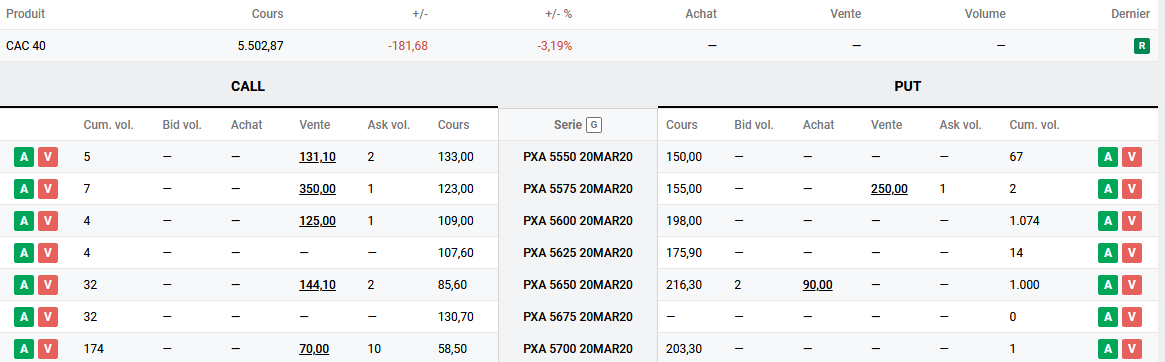1165x362 pixels.
Task: Open the PXA 5650 20MAR20 series
Action: coord(578,285)
